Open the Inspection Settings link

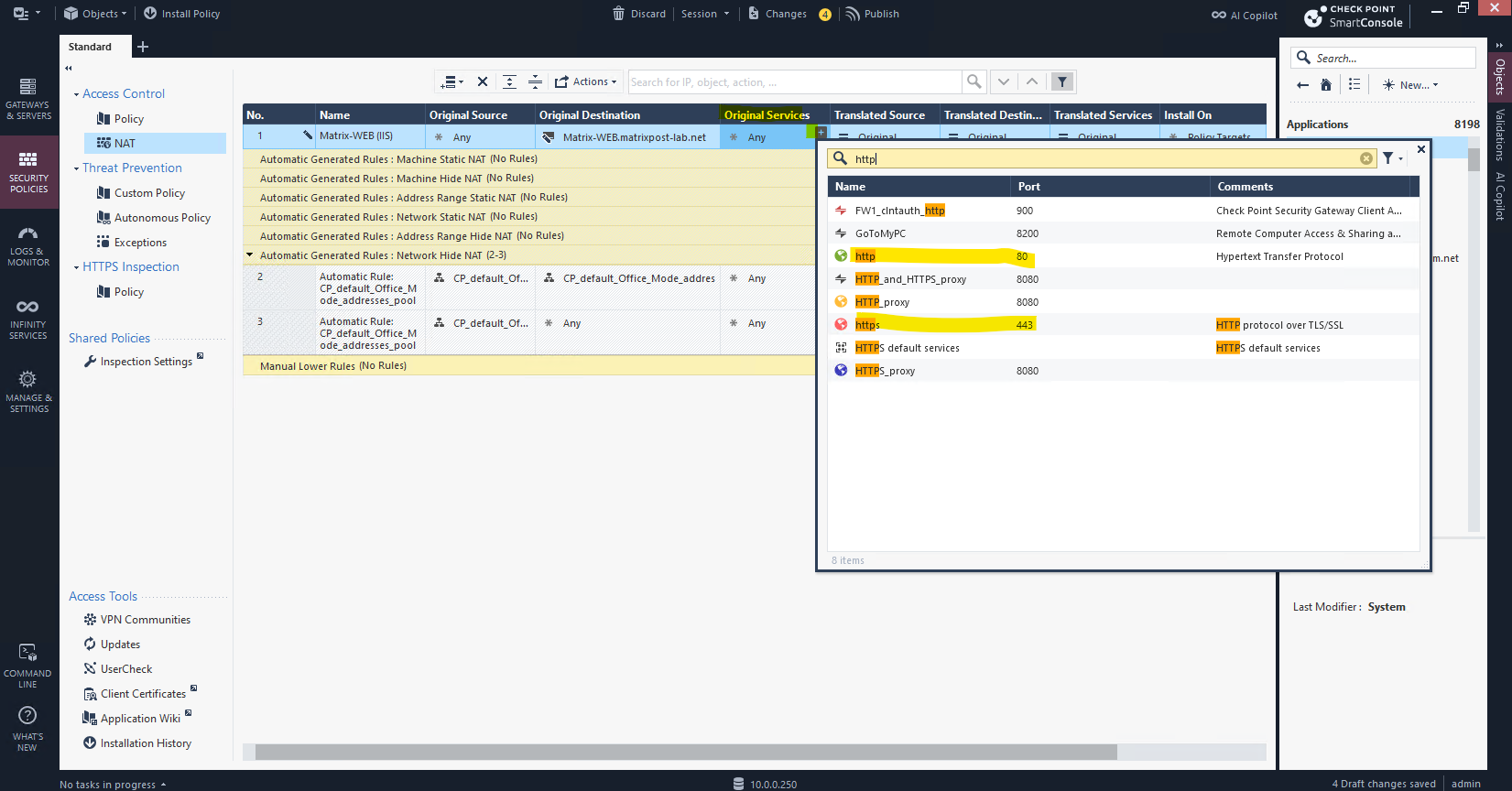coord(146,362)
